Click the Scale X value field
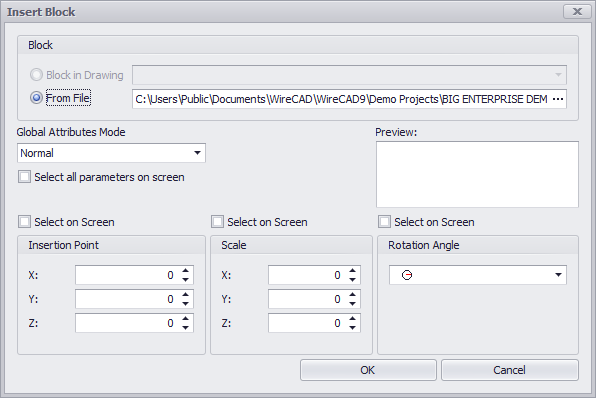 pyautogui.click(x=307, y=275)
